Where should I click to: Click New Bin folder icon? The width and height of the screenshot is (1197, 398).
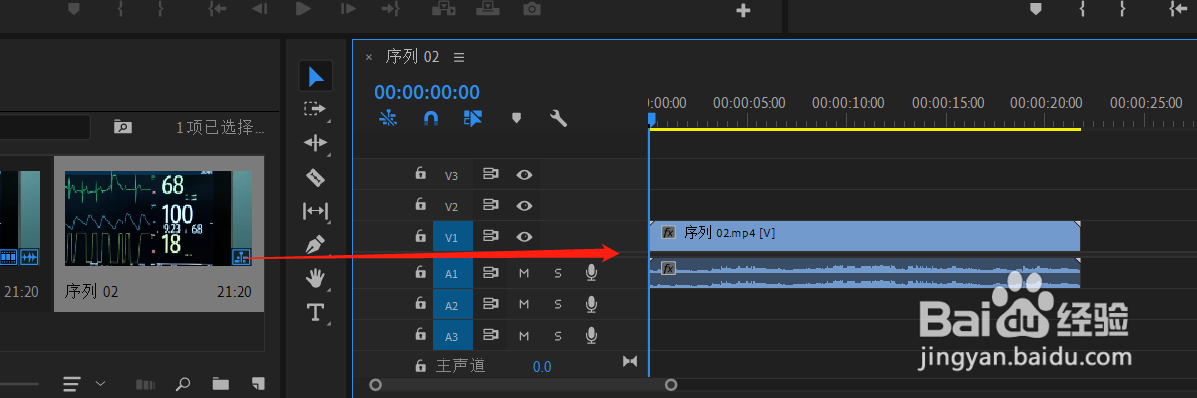coord(221,383)
